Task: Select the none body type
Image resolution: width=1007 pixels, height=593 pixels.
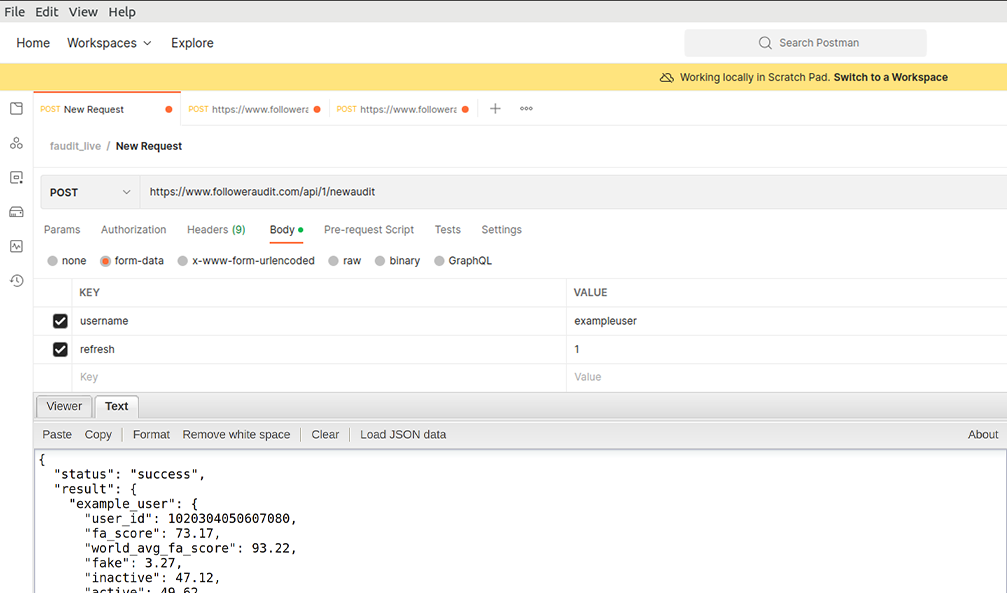Action: pos(53,261)
